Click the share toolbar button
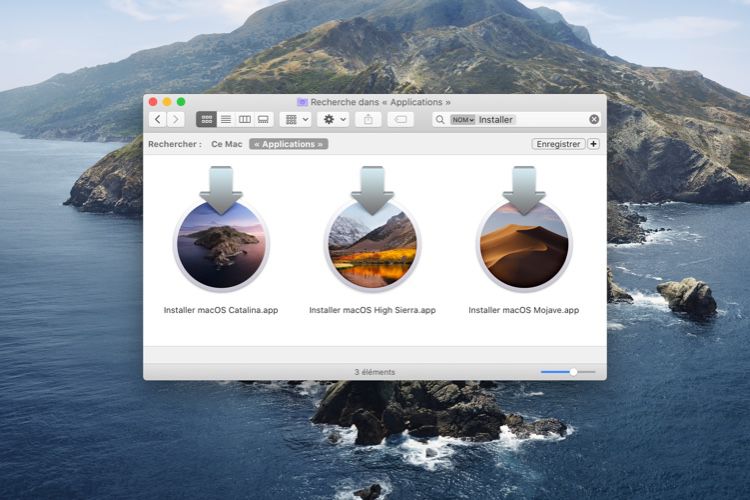The height and width of the screenshot is (500, 750). (x=368, y=119)
